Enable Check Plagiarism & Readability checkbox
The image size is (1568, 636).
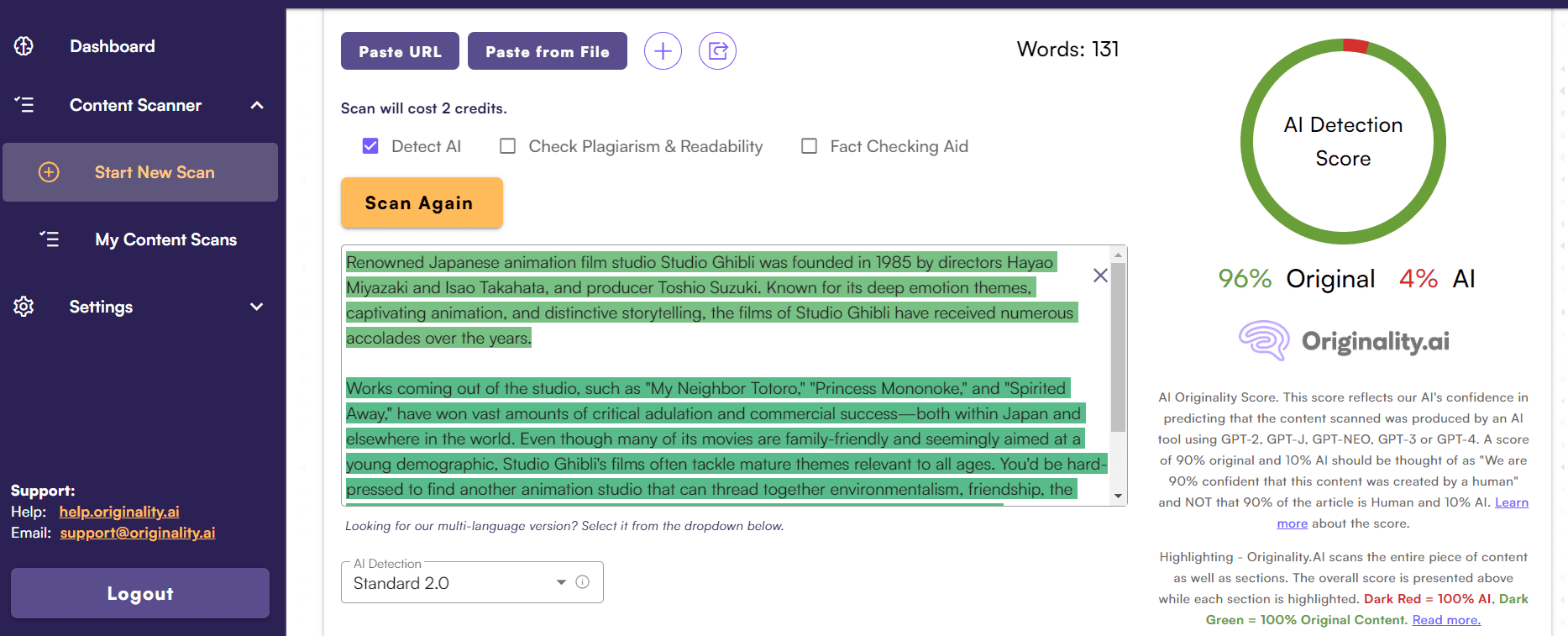click(507, 146)
